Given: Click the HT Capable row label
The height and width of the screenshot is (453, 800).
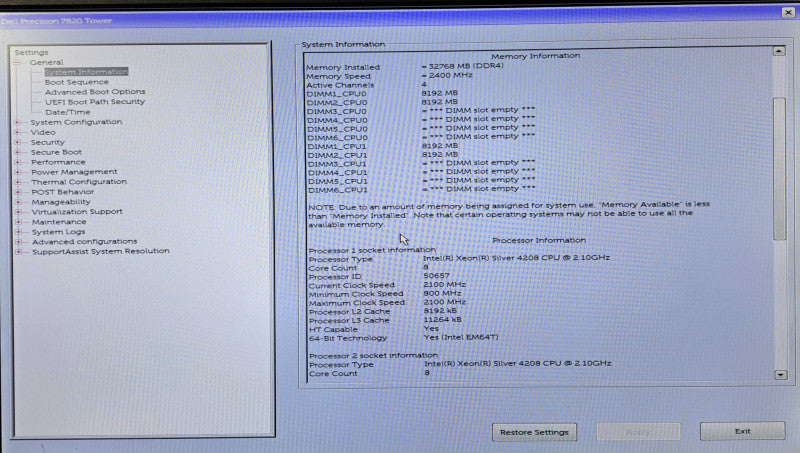Looking at the screenshot, I should pyautogui.click(x=333, y=330).
